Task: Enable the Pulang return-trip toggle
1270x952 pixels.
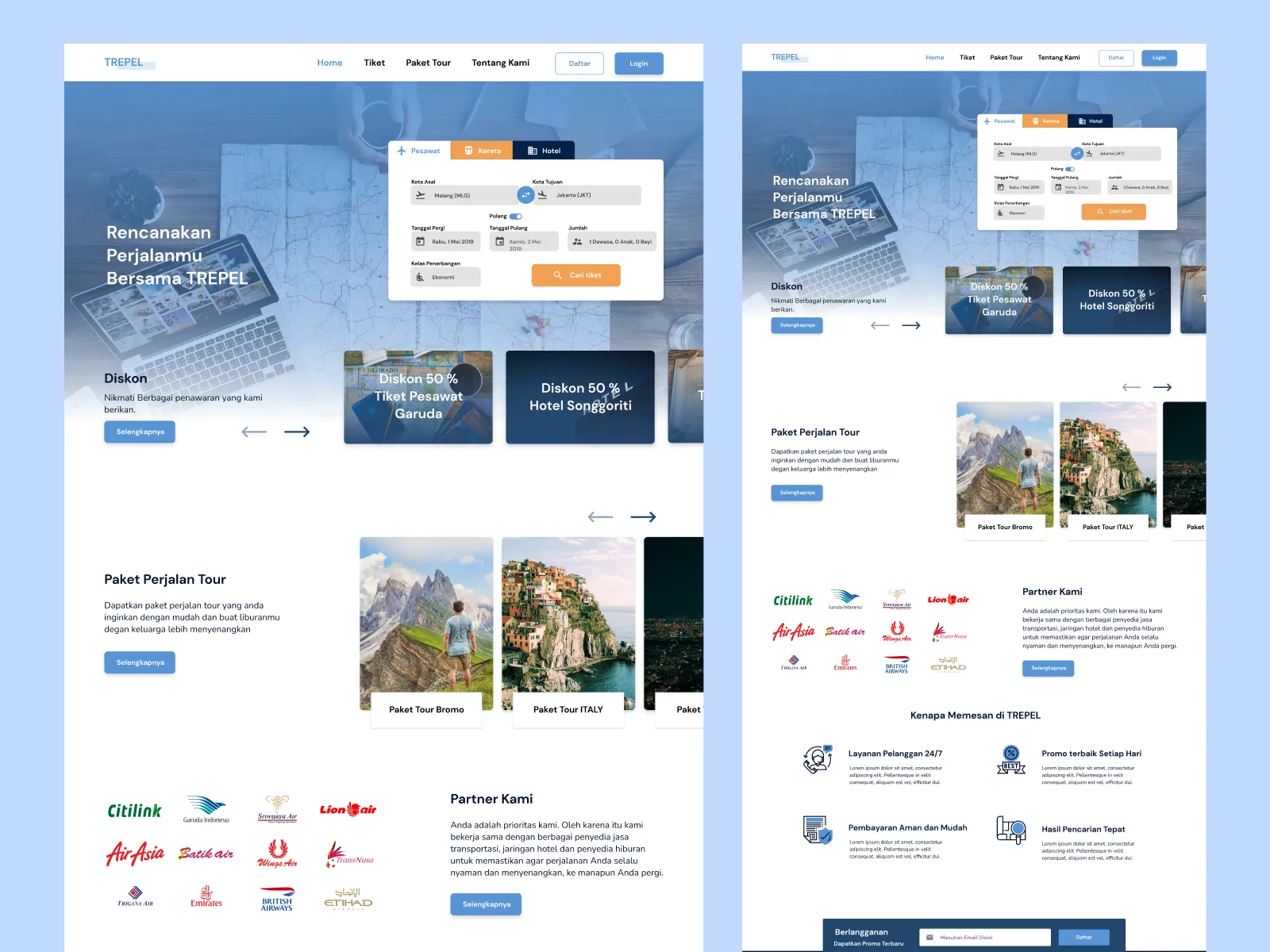Action: tap(516, 216)
